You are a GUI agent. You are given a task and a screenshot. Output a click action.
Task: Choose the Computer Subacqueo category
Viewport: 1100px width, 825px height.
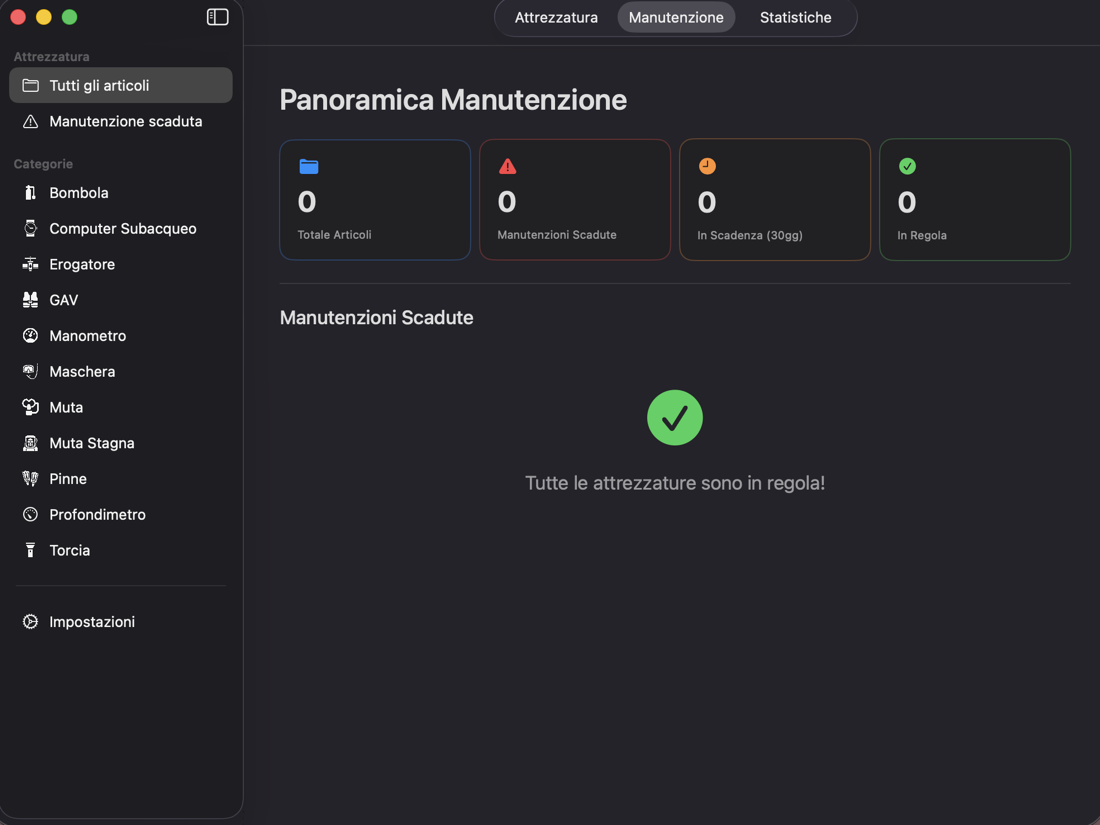click(121, 229)
